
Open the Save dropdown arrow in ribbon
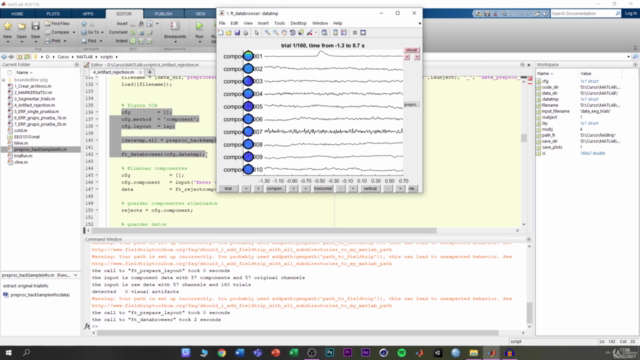point(36,42)
